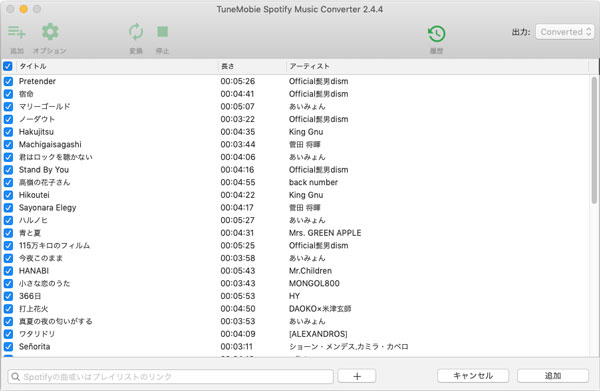The width and height of the screenshot is (600, 391).
Task: Click the 00:03:11 duration cell
Action: [x=236, y=346]
